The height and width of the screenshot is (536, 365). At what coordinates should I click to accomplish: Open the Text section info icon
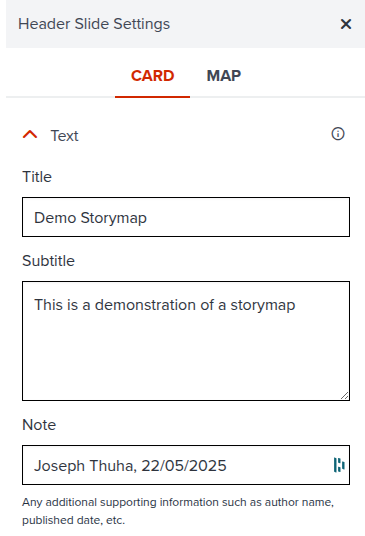point(338,134)
